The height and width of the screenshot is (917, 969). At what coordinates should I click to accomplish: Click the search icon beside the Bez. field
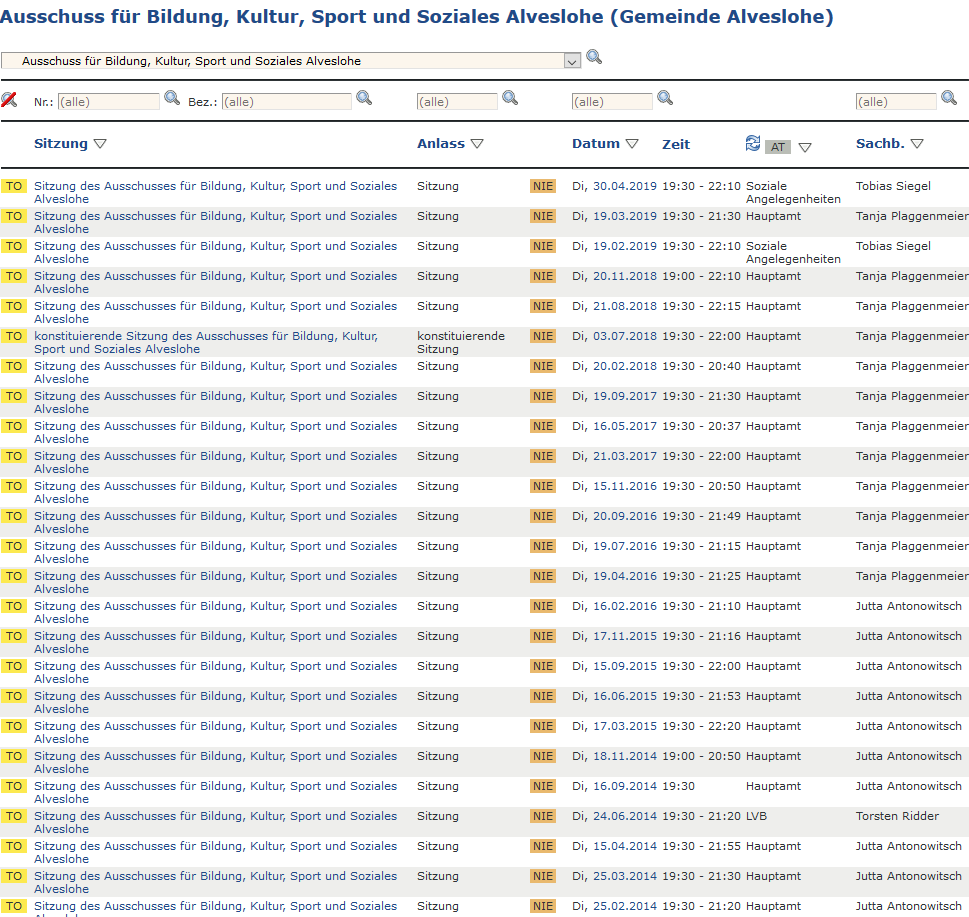(x=364, y=98)
